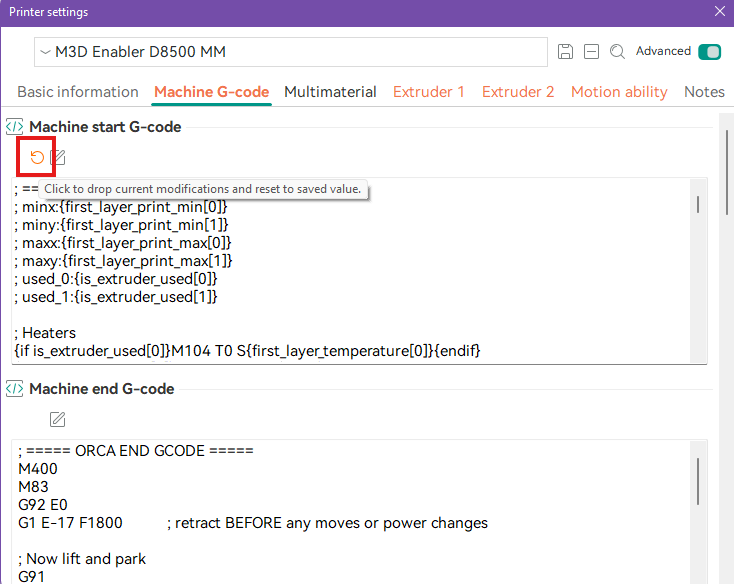
Task: Open the Machine end G-code edit icon
Action: click(58, 419)
